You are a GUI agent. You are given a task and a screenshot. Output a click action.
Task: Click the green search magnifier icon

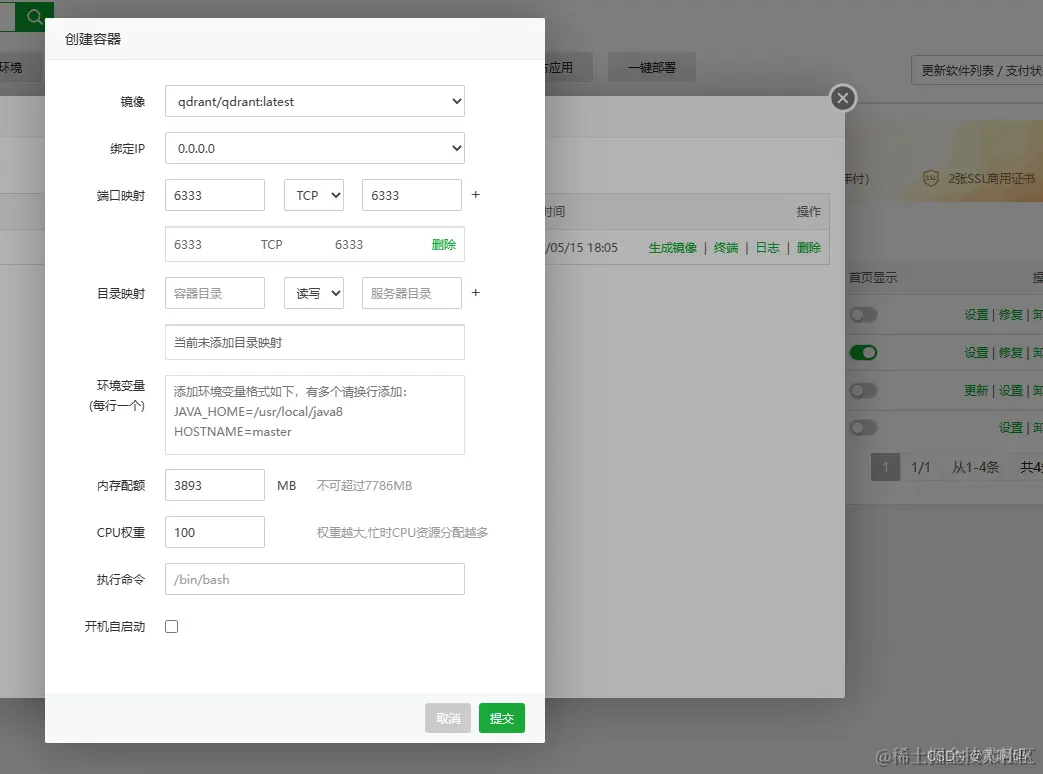33,16
